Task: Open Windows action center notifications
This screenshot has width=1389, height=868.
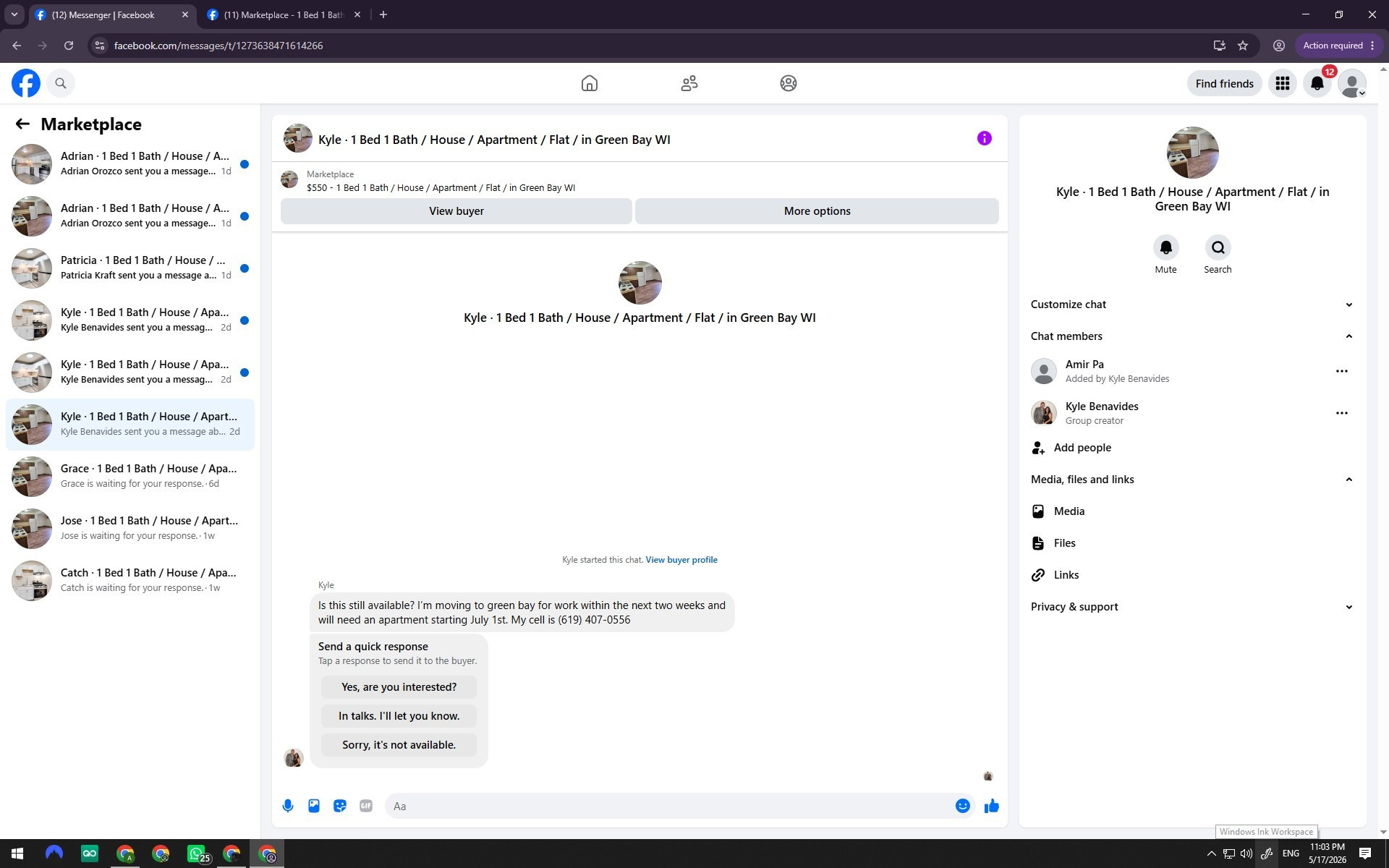Action: coord(1365,854)
